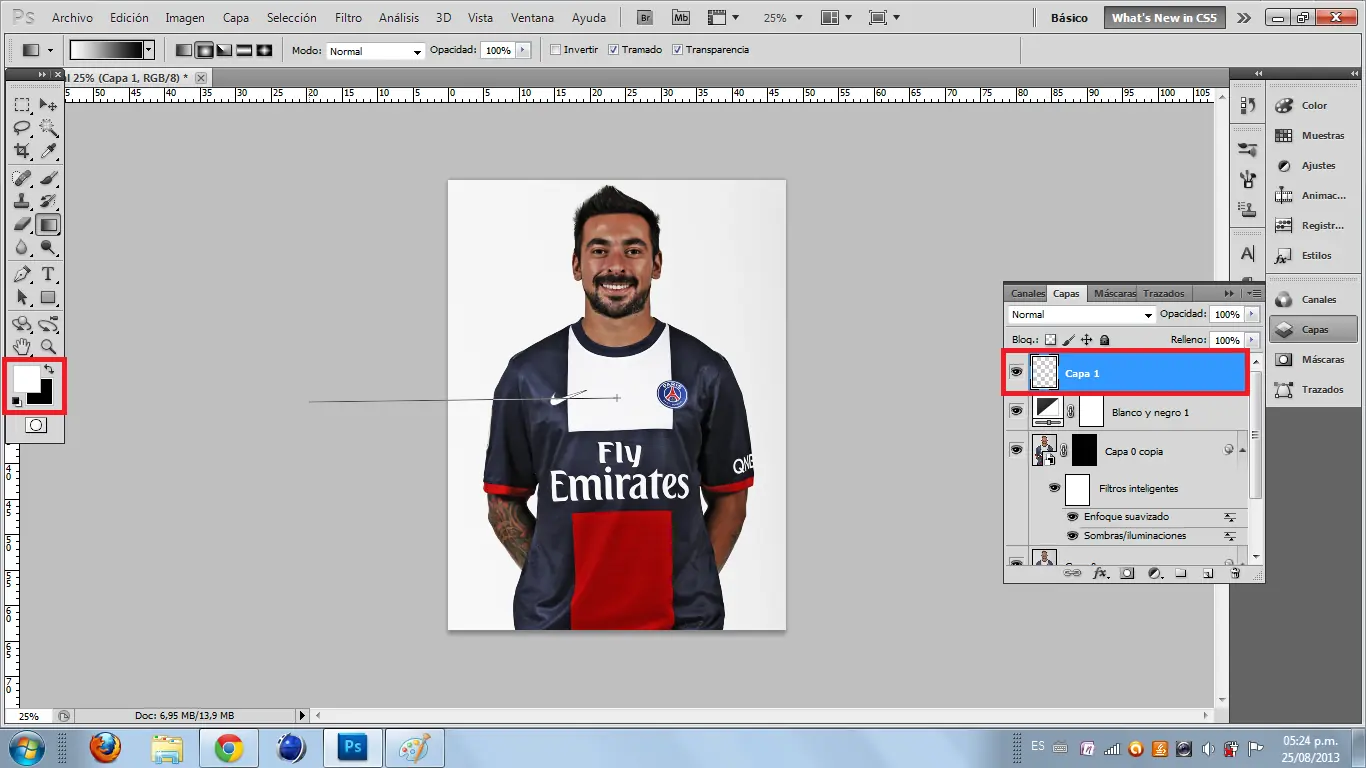
Task: Select the Horizontal Type tool
Action: [x=48, y=274]
